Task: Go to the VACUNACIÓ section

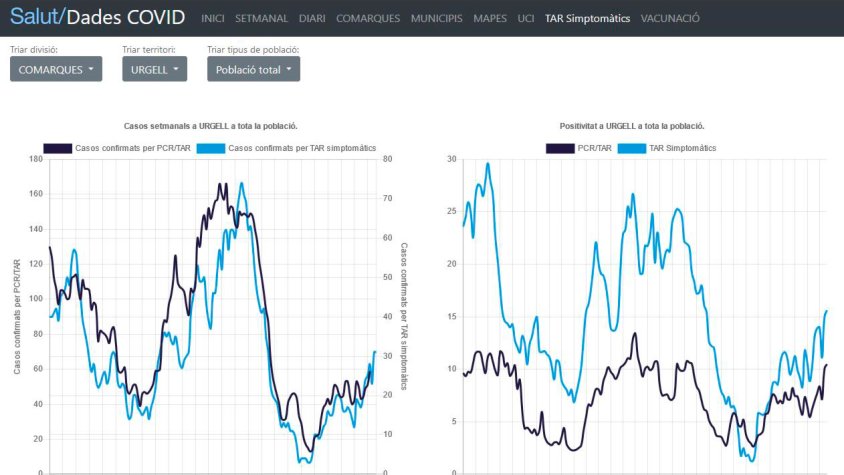Action: pyautogui.click(x=670, y=19)
